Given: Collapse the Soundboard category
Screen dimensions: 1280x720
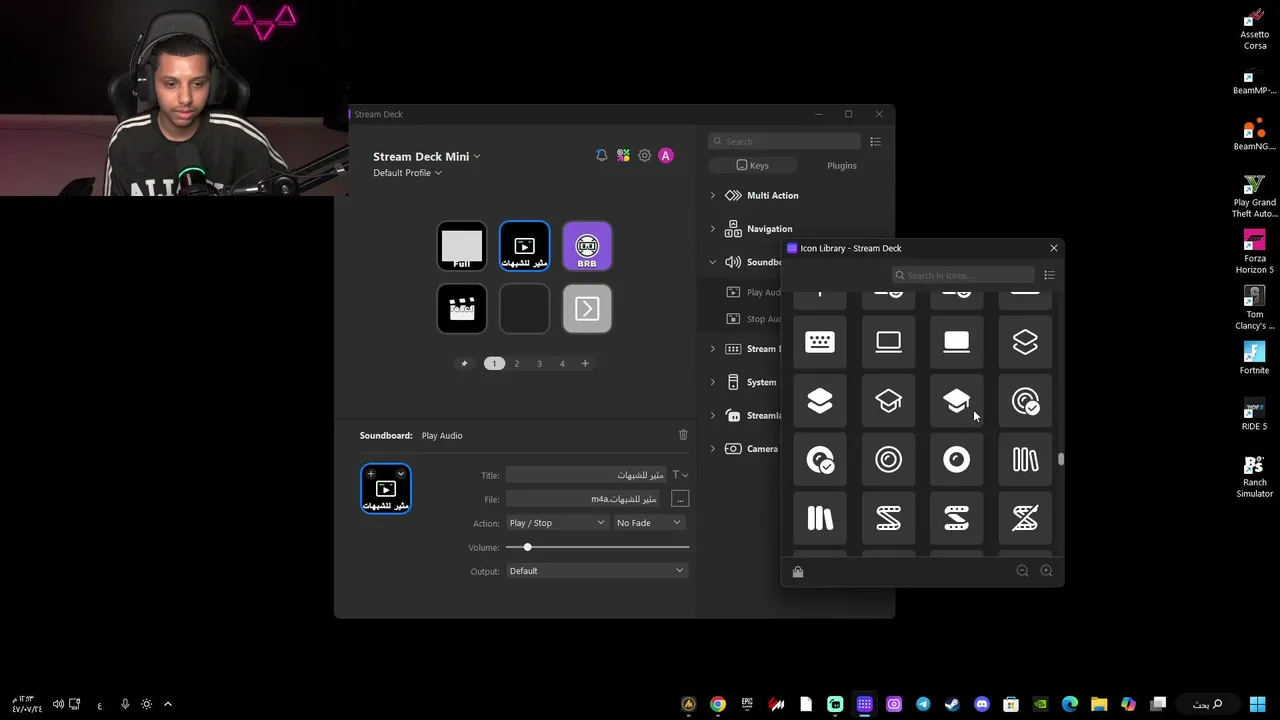Looking at the screenshot, I should pyautogui.click(x=713, y=262).
